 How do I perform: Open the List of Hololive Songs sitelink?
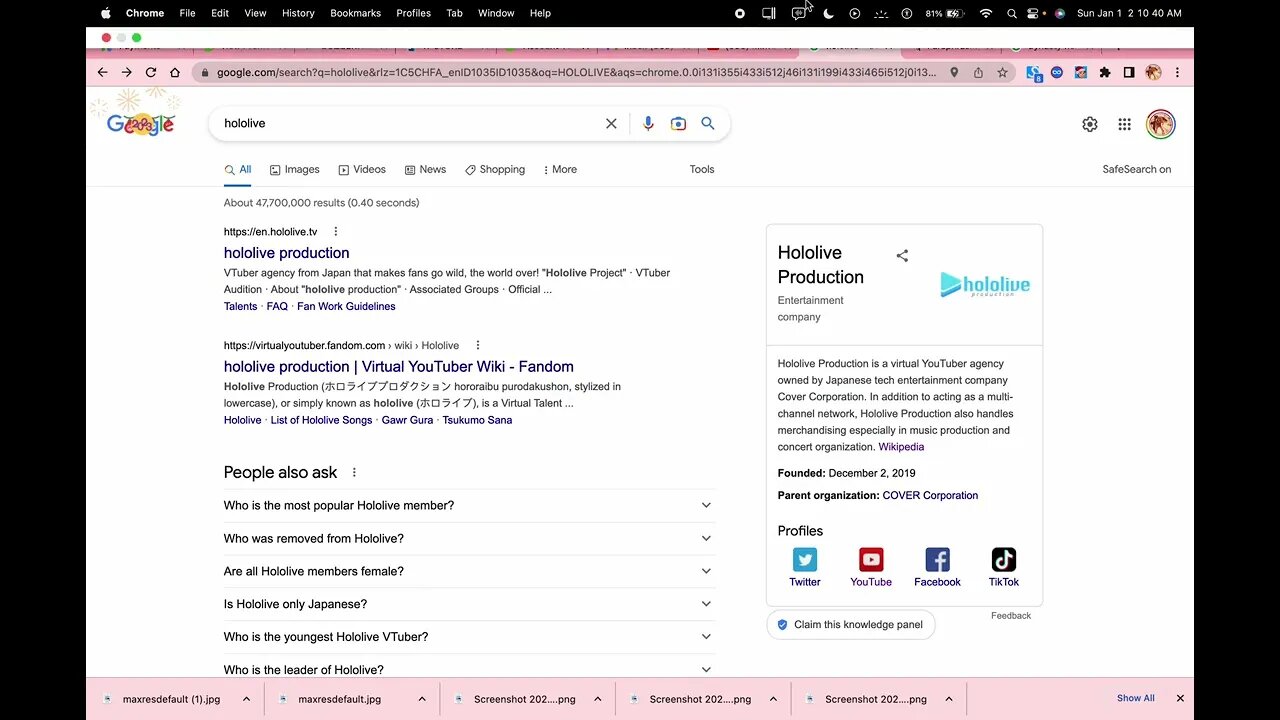(x=321, y=420)
